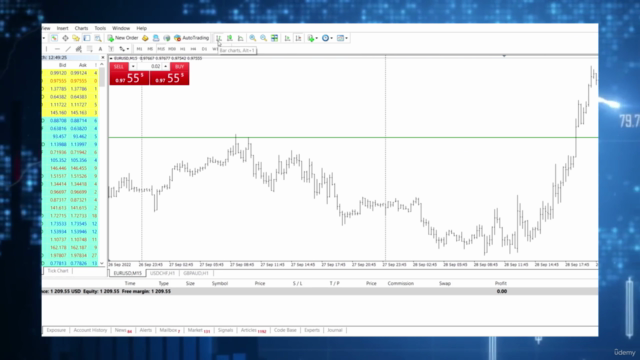Zoom out on the chart
The image size is (640, 360).
(x=264, y=38)
